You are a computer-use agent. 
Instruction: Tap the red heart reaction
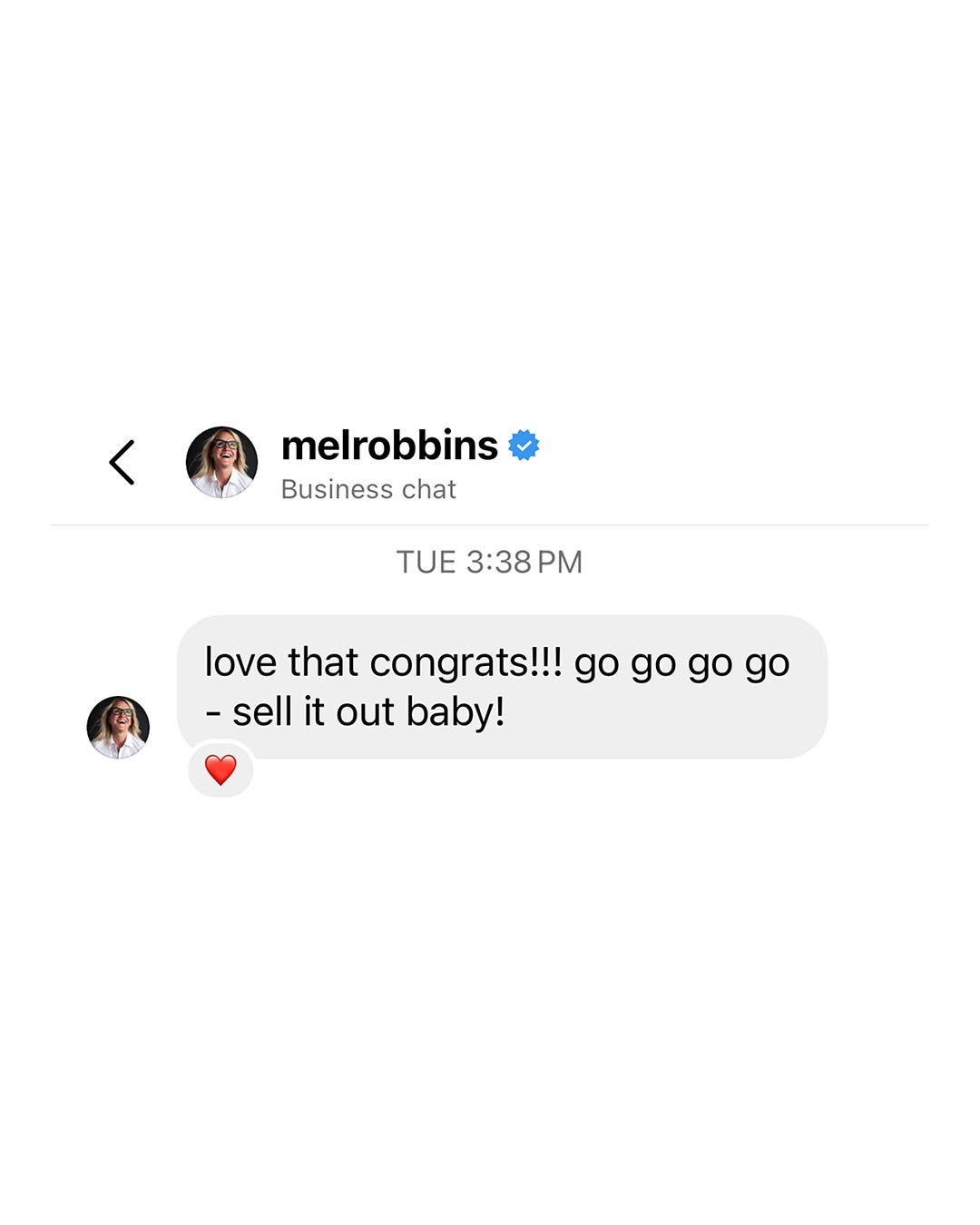[220, 769]
